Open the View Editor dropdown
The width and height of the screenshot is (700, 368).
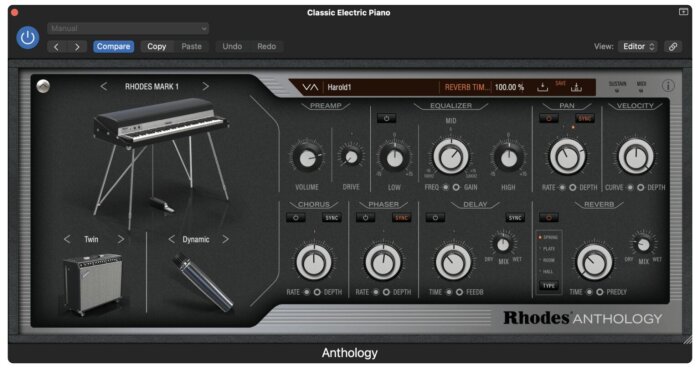(x=638, y=46)
